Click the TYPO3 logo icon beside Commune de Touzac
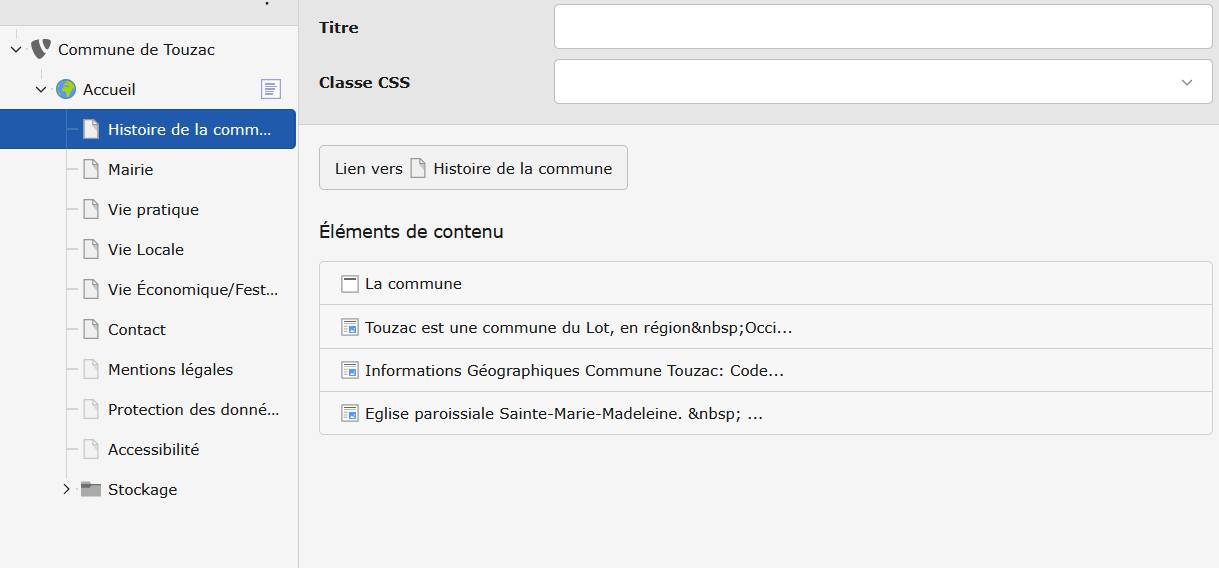Screen dimensions: 1219x568 click(x=40, y=49)
